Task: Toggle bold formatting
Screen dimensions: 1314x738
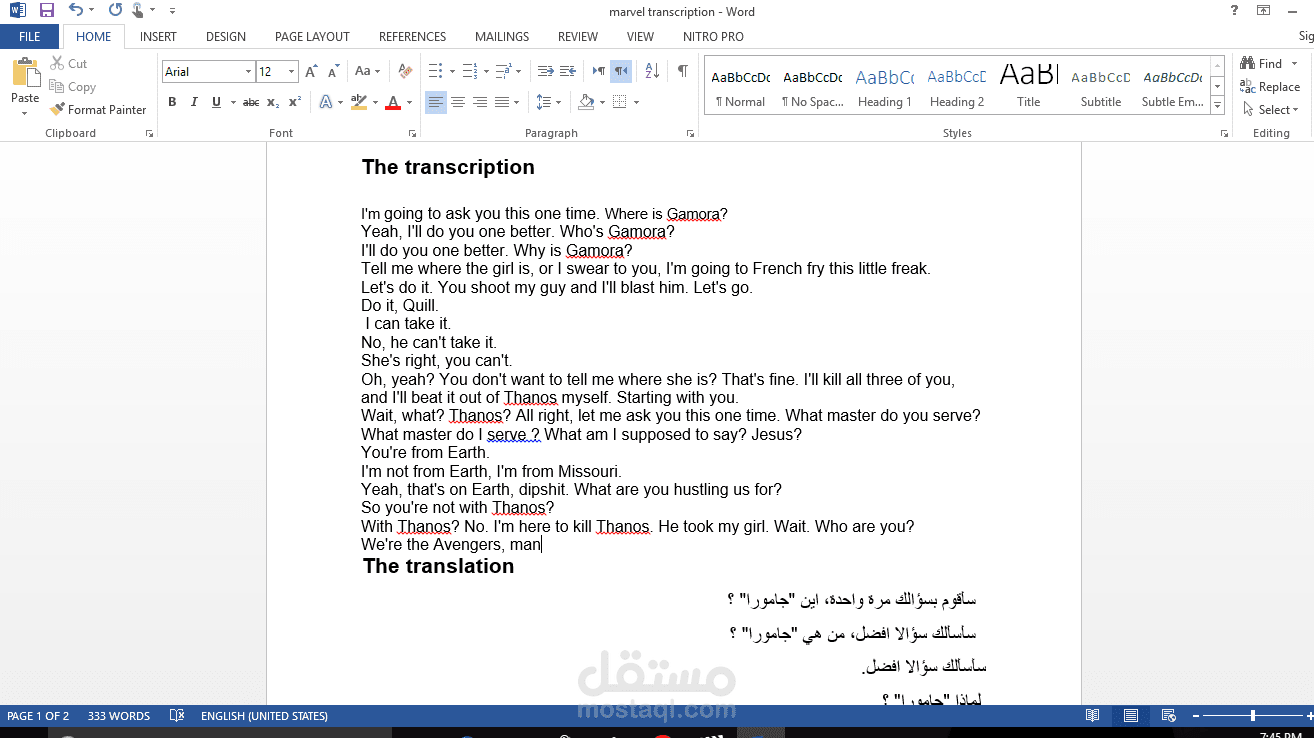Action: (x=172, y=102)
